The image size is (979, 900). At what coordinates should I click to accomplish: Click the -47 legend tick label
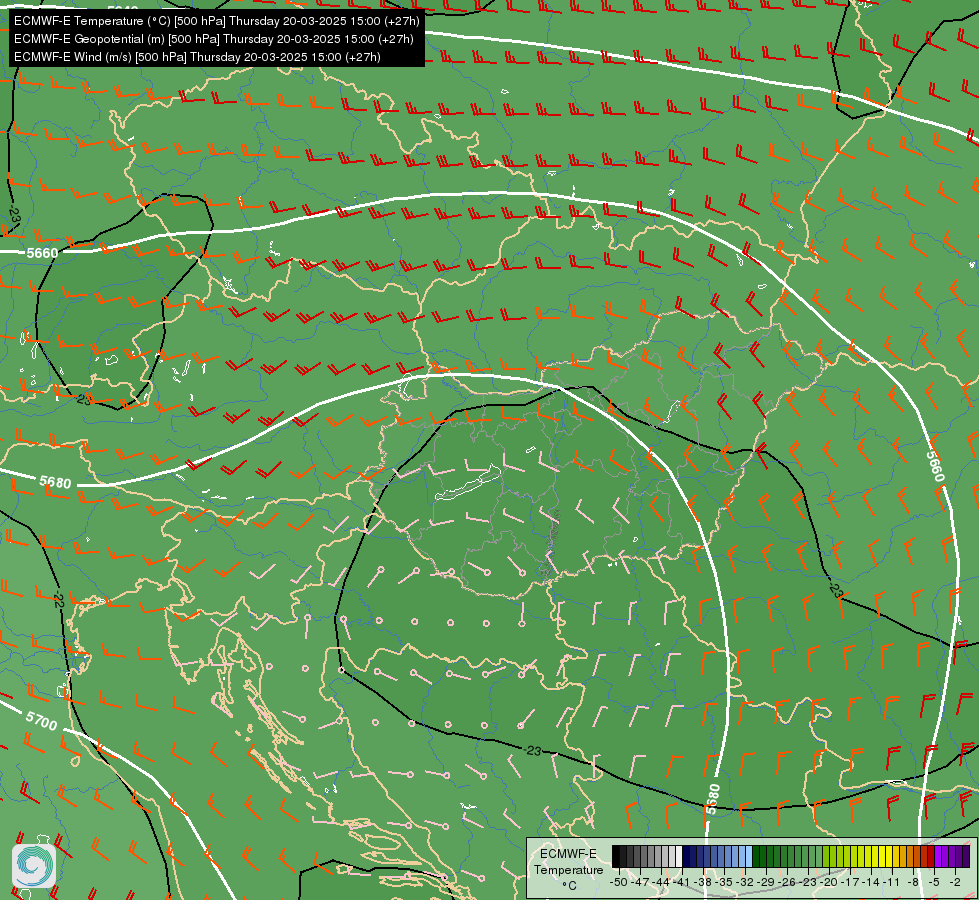point(640,883)
